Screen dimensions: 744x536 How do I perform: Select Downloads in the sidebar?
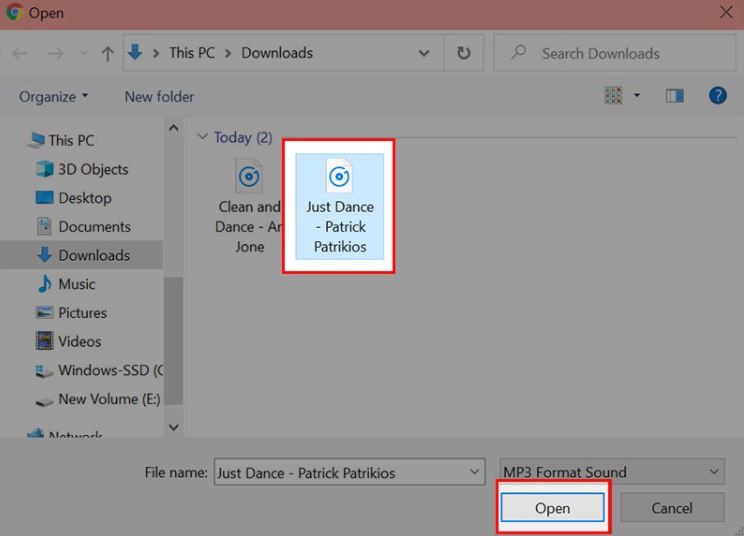(82, 255)
